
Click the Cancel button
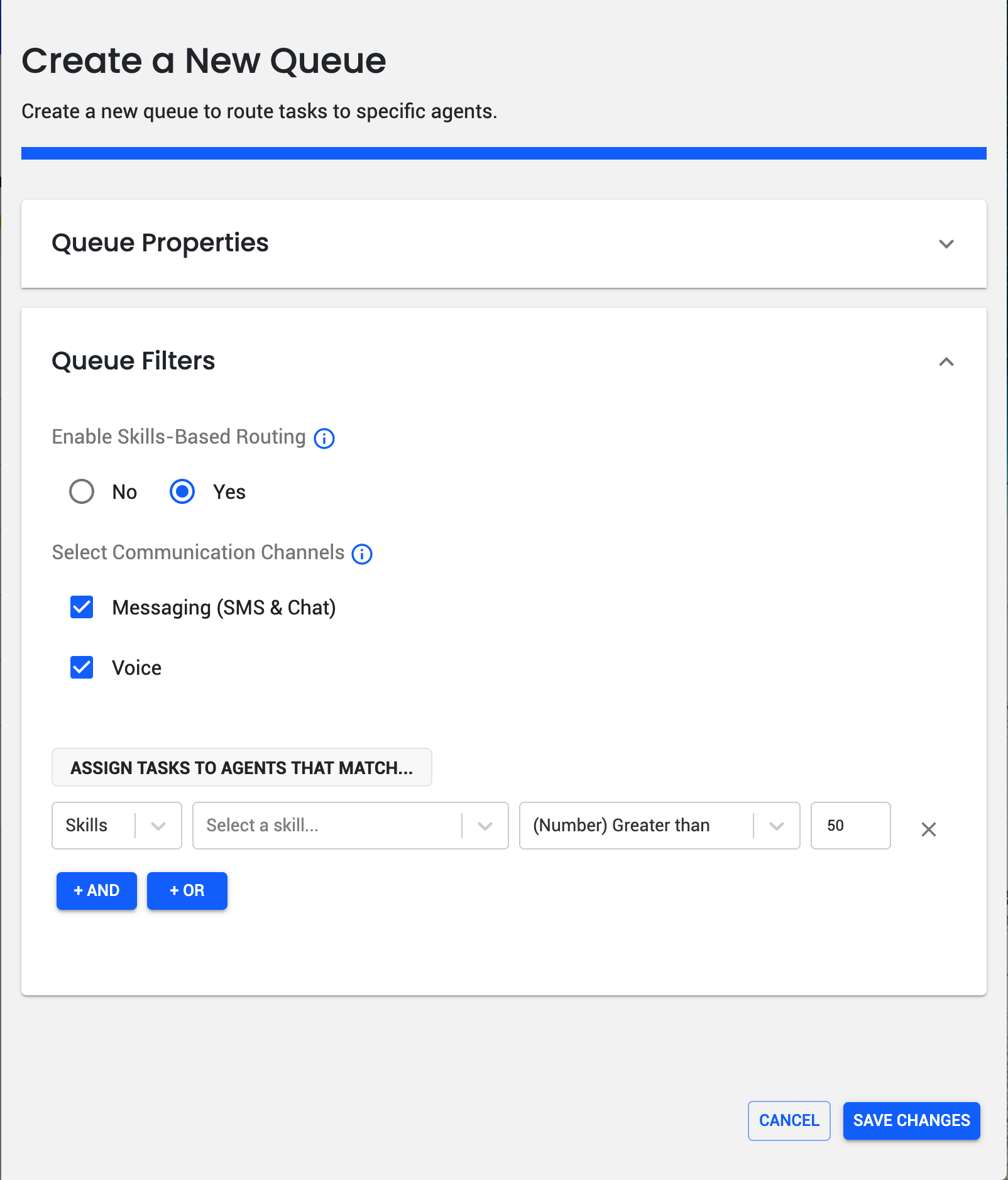point(789,1120)
